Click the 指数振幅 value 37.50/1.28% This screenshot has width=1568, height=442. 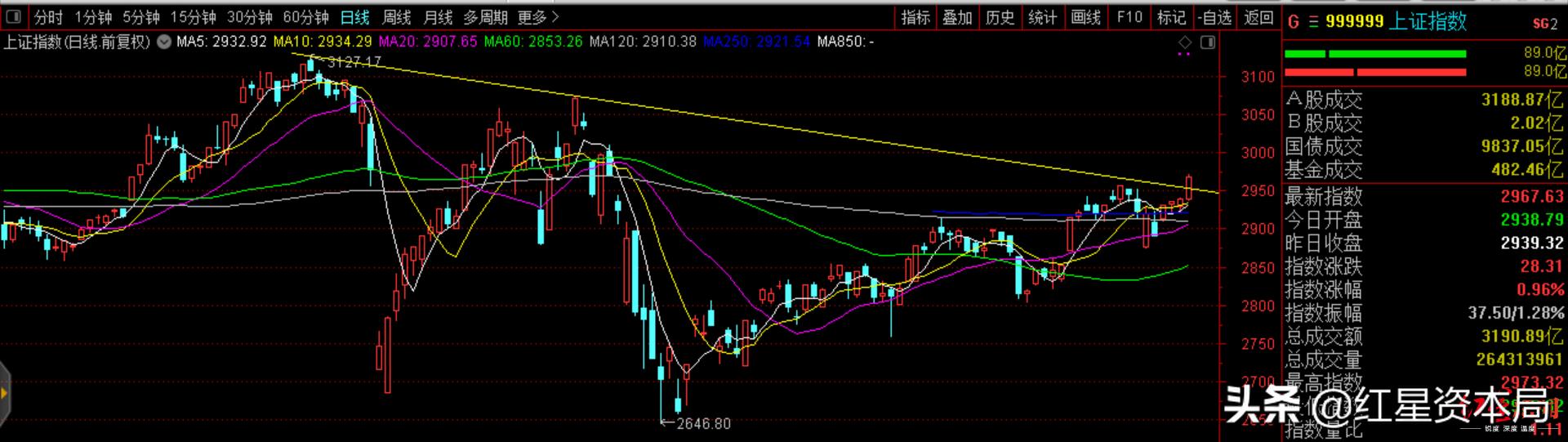[x=1516, y=313]
